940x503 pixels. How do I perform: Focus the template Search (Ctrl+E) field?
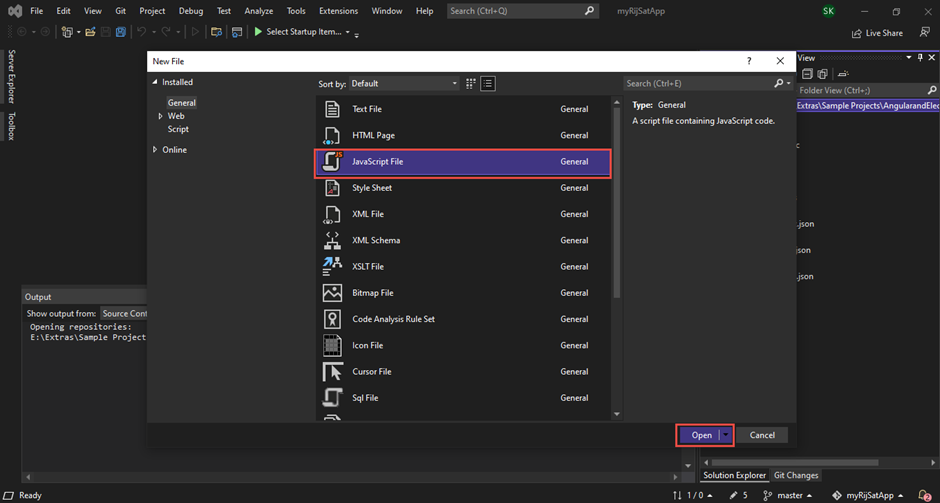697,84
